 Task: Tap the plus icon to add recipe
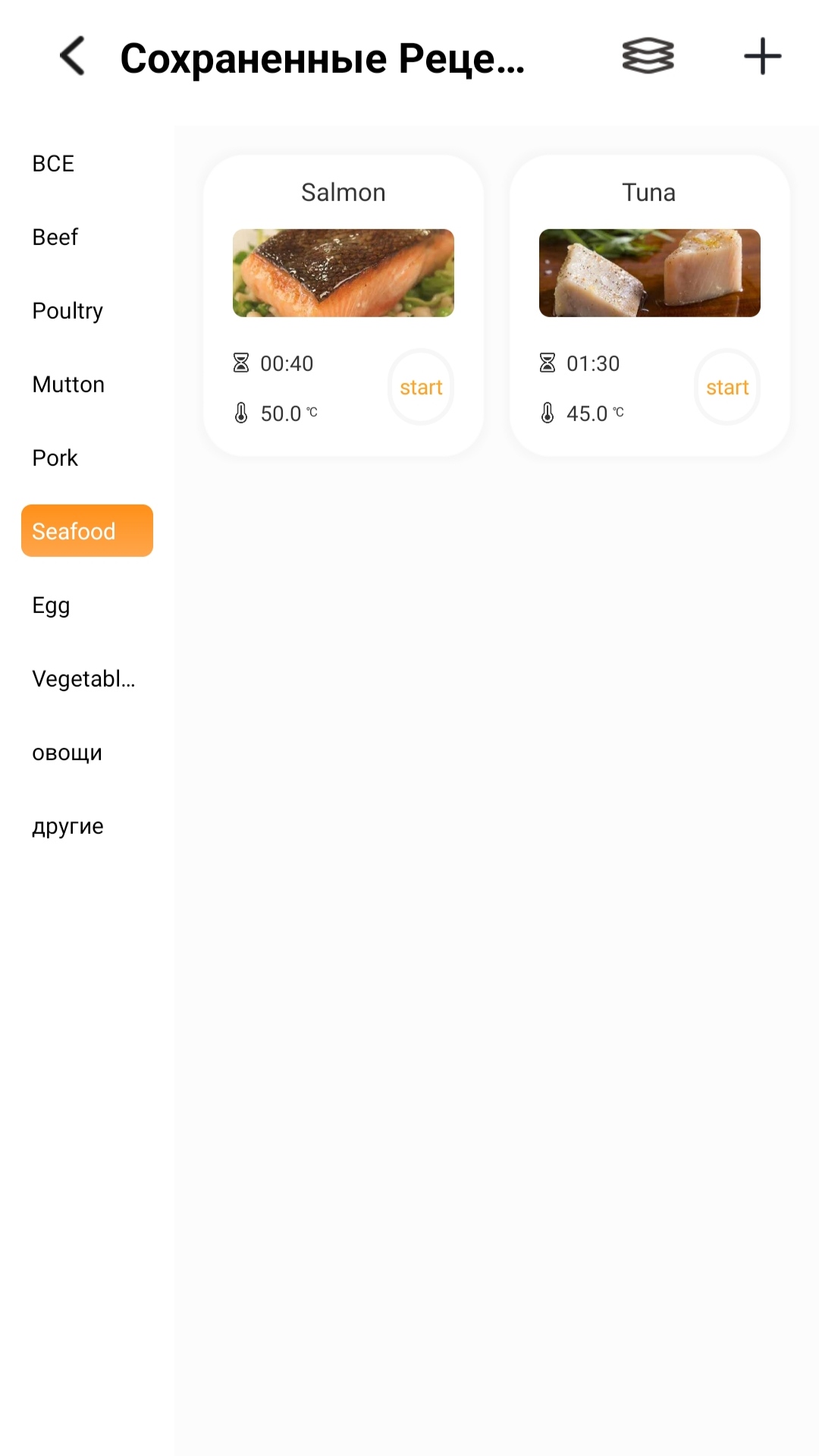point(762,56)
